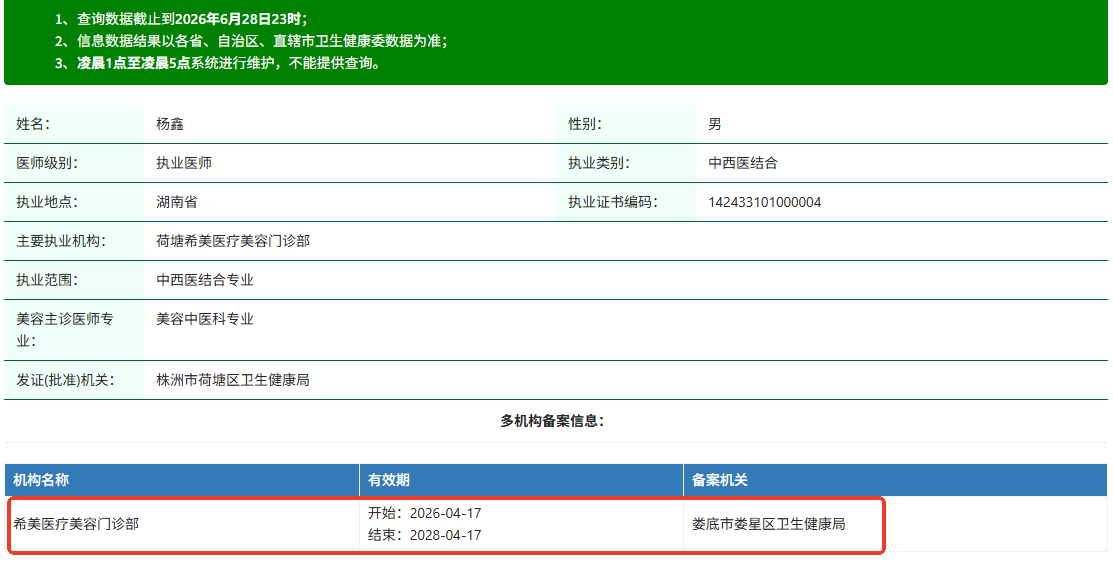The height and width of the screenshot is (561, 1113).
Task: Click the 主要执业机构 label
Action: [61, 241]
